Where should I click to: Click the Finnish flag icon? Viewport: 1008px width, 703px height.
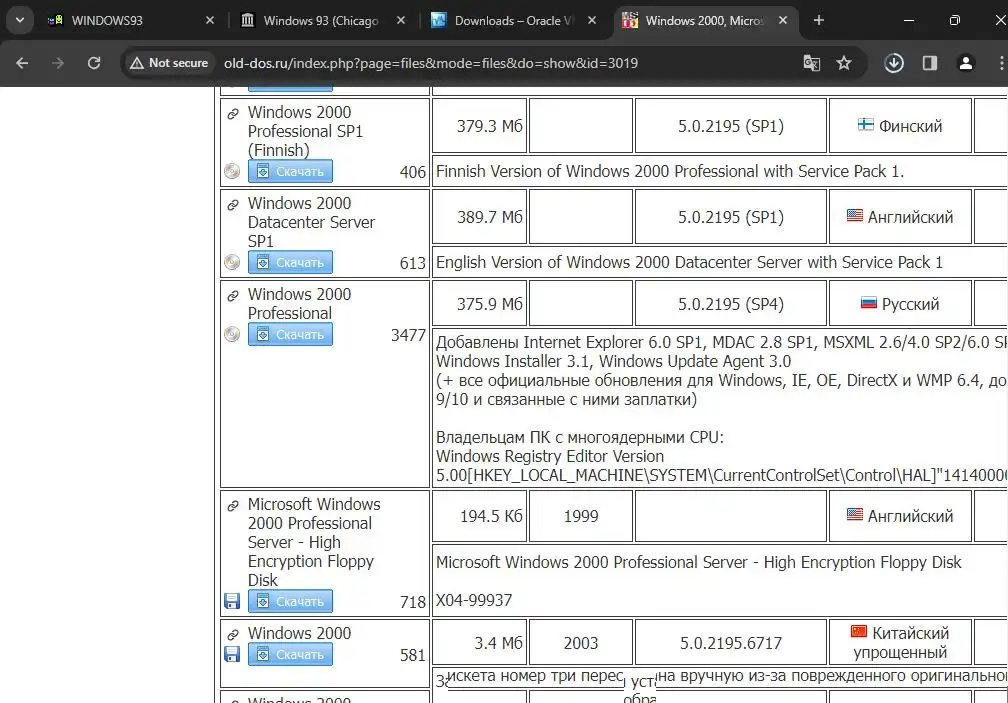865,125
